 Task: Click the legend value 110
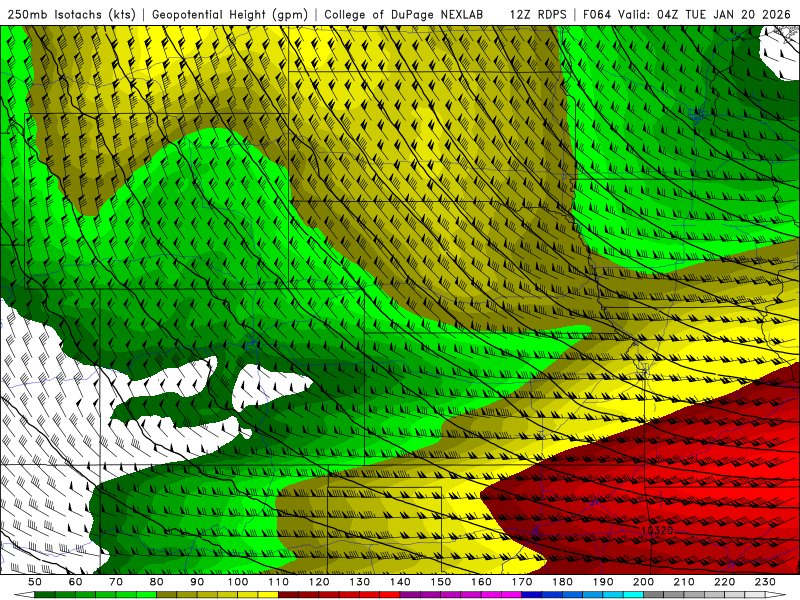click(x=279, y=582)
